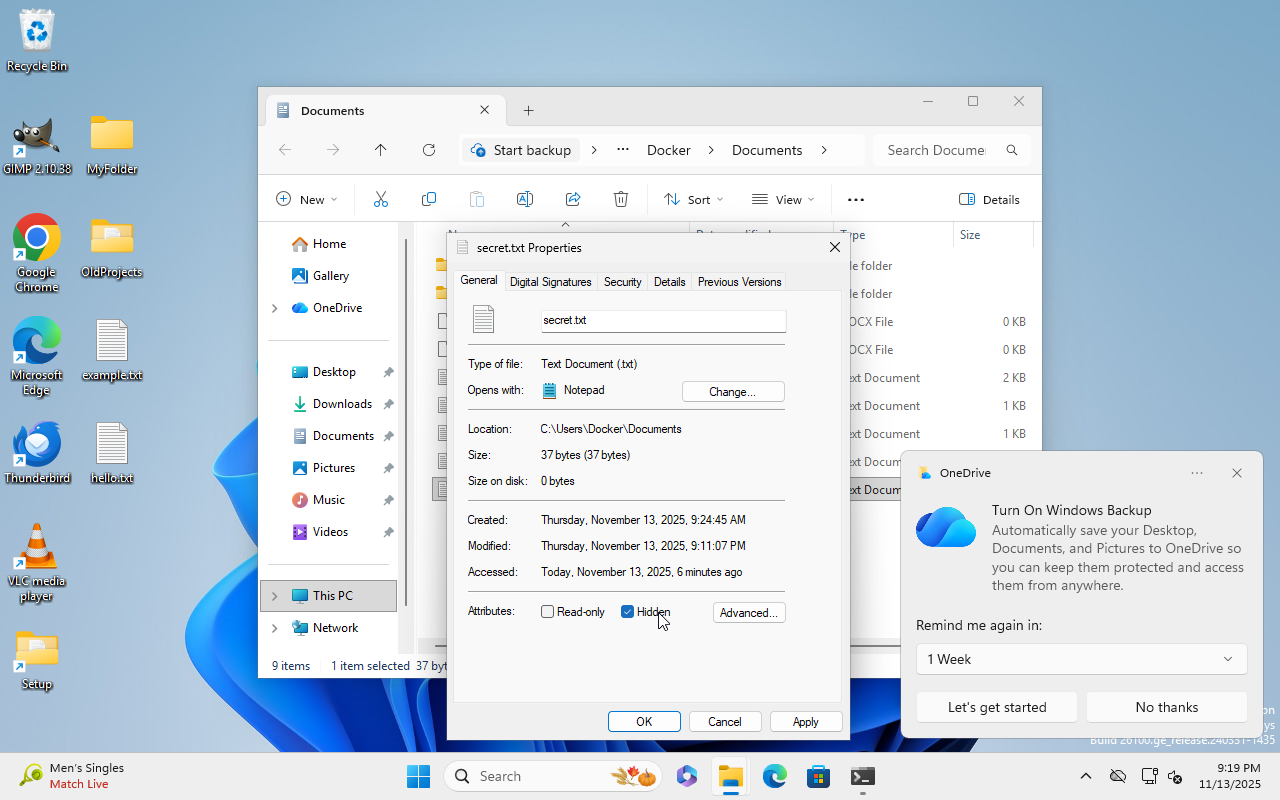The height and width of the screenshot is (800, 1280).
Task: Open the Digital Signatures tab
Action: coord(550,282)
